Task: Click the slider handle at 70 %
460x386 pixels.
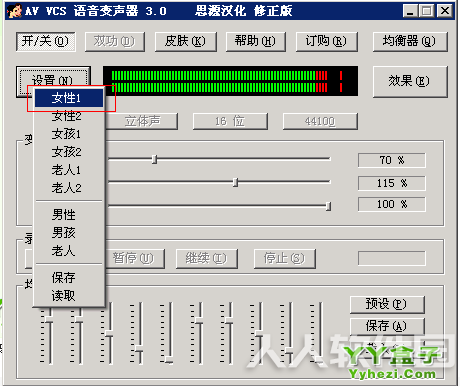Action: [x=154, y=159]
